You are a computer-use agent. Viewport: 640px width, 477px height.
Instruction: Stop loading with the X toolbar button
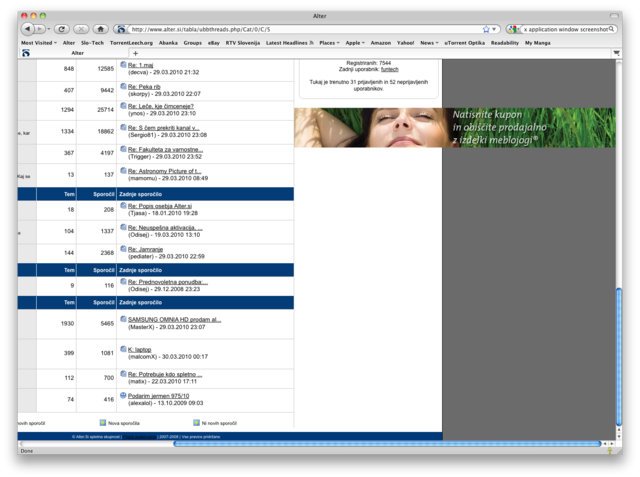pyautogui.click(x=81, y=29)
